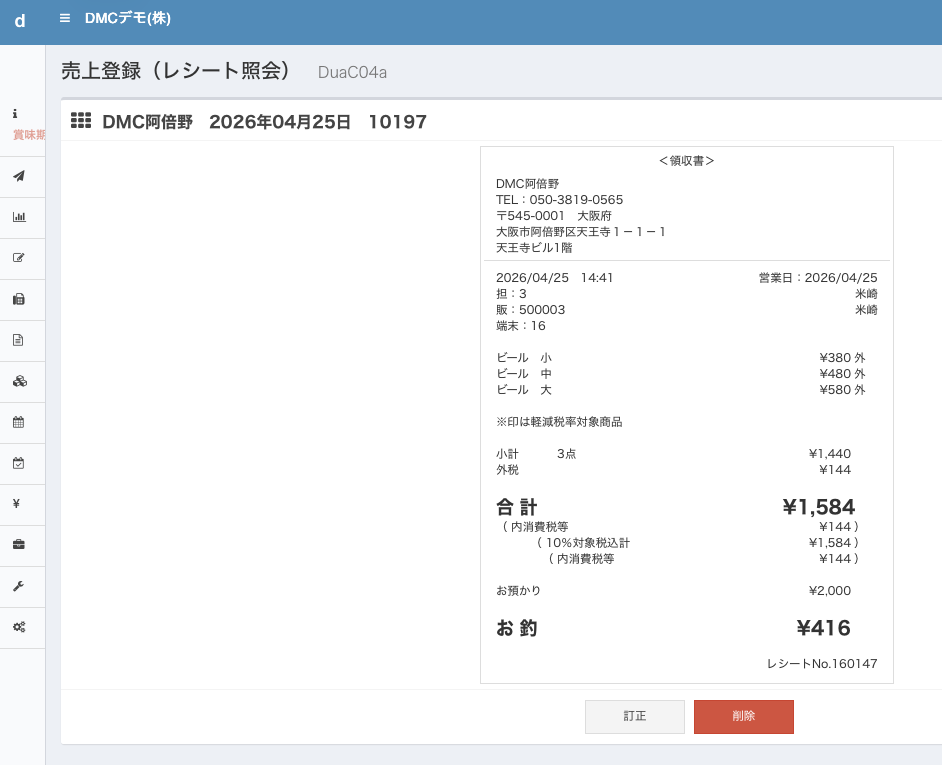Image resolution: width=942 pixels, height=765 pixels.
Task: Click the fax machine icon in sidebar
Action: coord(18,299)
